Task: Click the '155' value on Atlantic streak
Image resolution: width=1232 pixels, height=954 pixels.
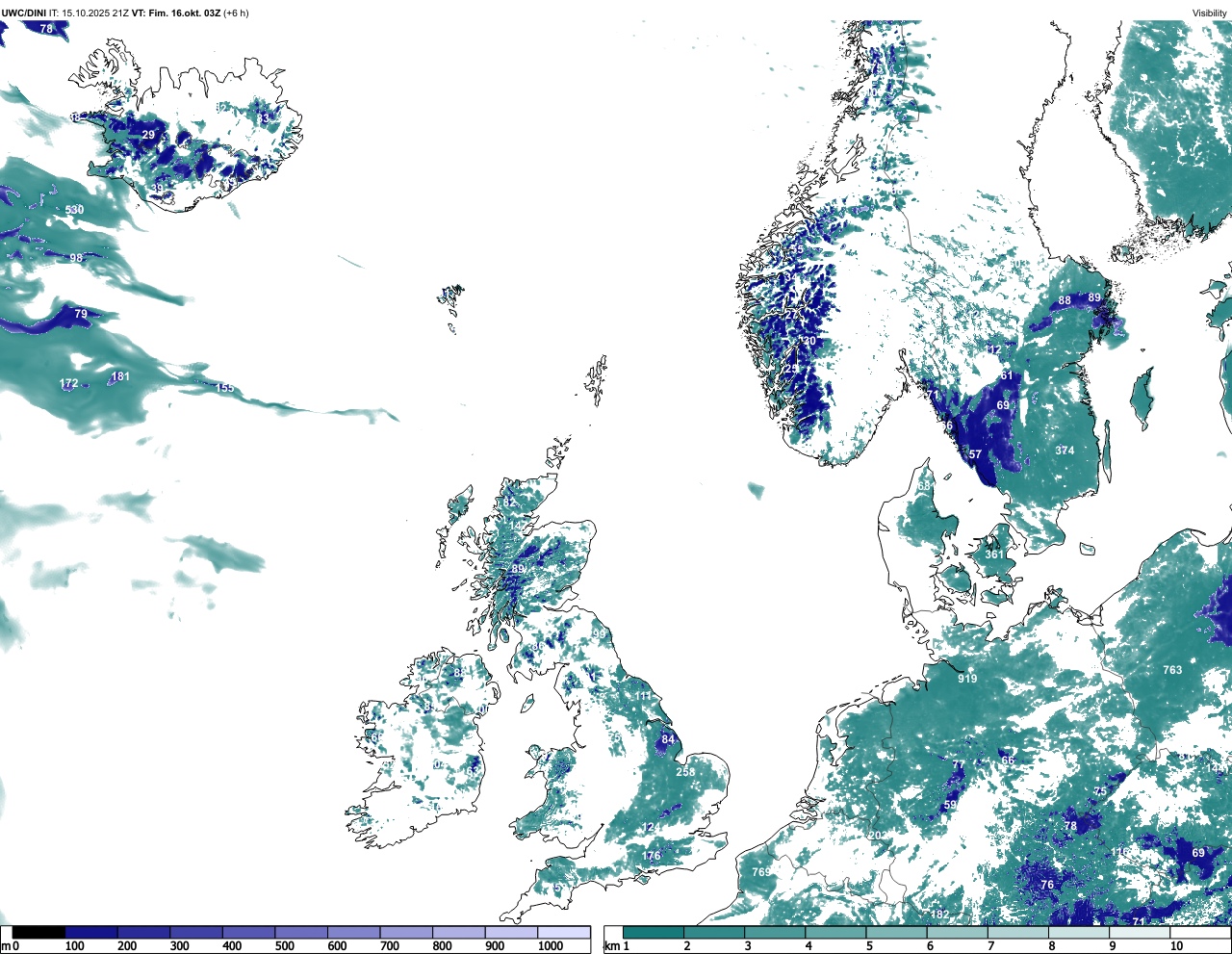Action: click(224, 388)
